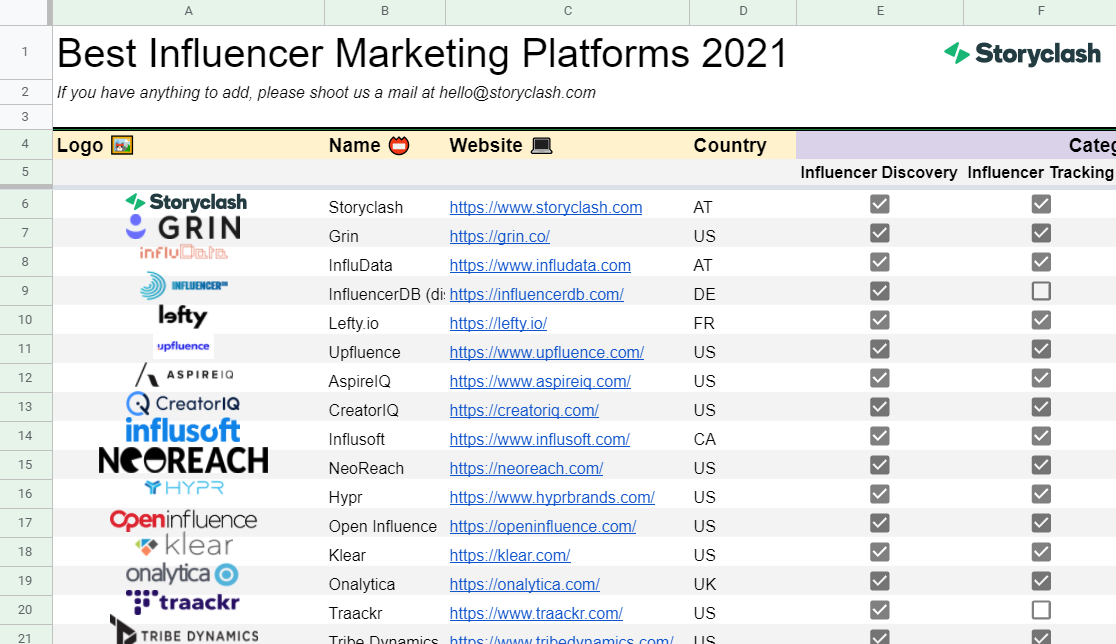The width and height of the screenshot is (1116, 644).
Task: Select the title 'Best Influencer Marketing Platforms 2021'
Action: click(422, 53)
